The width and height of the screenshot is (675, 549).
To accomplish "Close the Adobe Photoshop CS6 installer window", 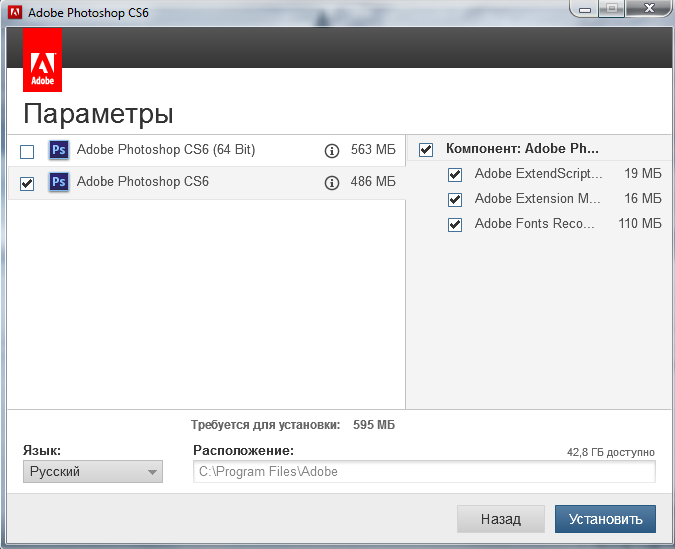I will 650,9.
